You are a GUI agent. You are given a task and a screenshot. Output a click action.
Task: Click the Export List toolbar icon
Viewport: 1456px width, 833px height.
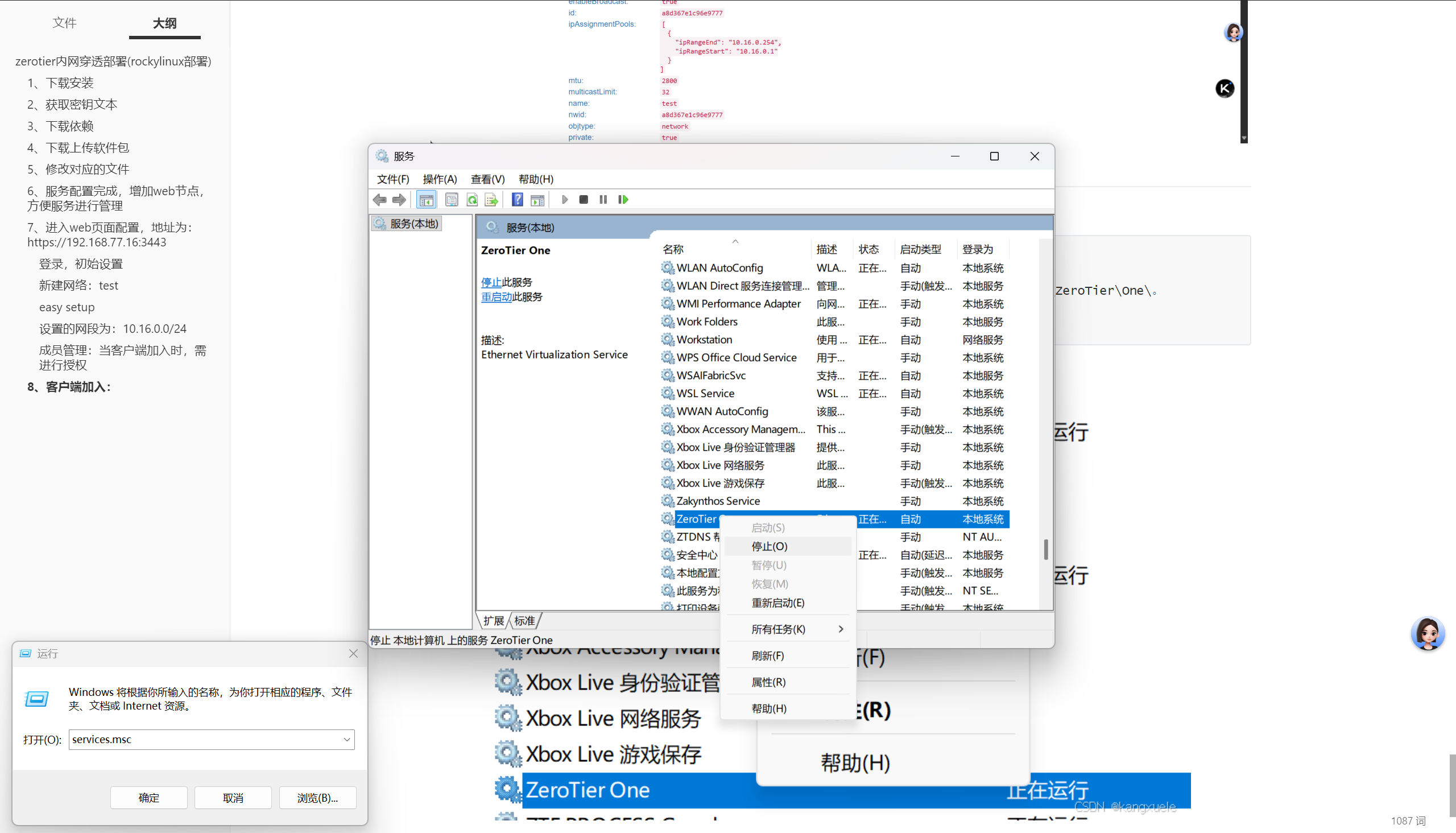tap(491, 200)
